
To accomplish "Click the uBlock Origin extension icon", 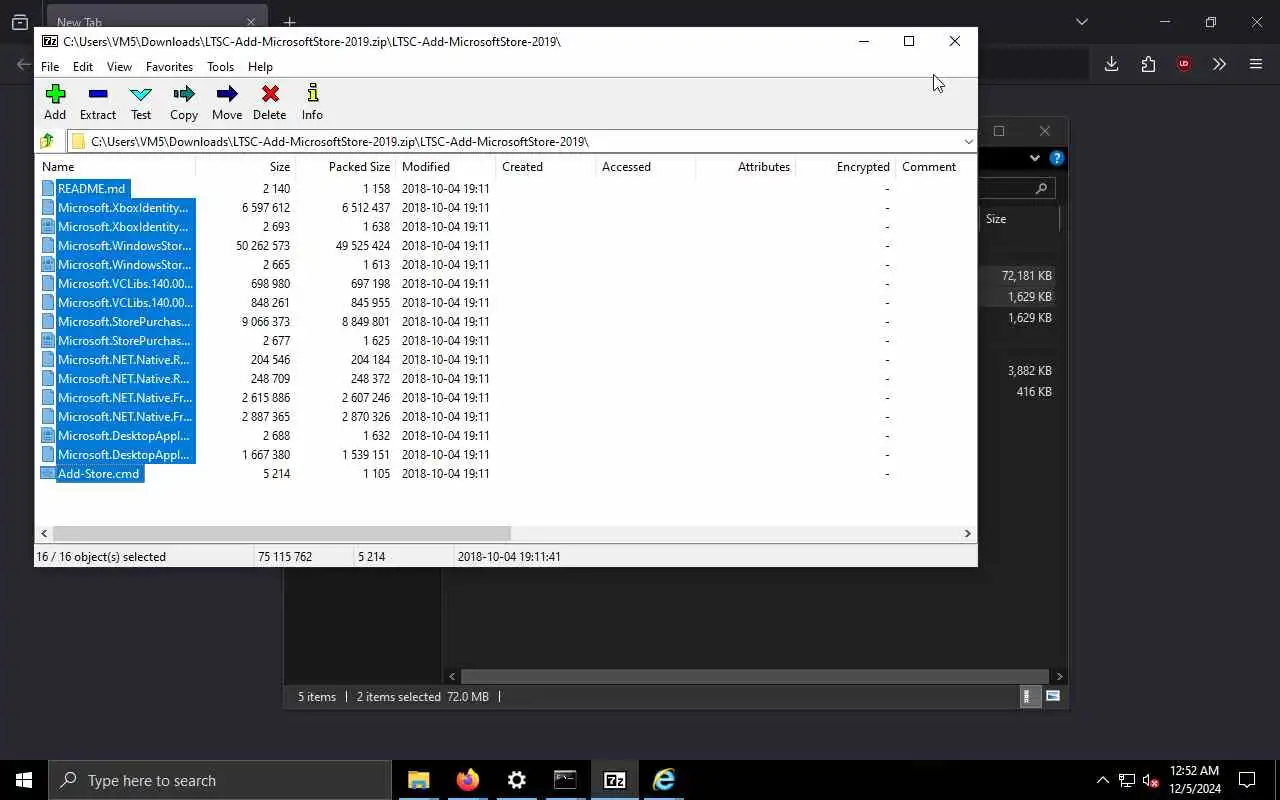I will (1184, 64).
